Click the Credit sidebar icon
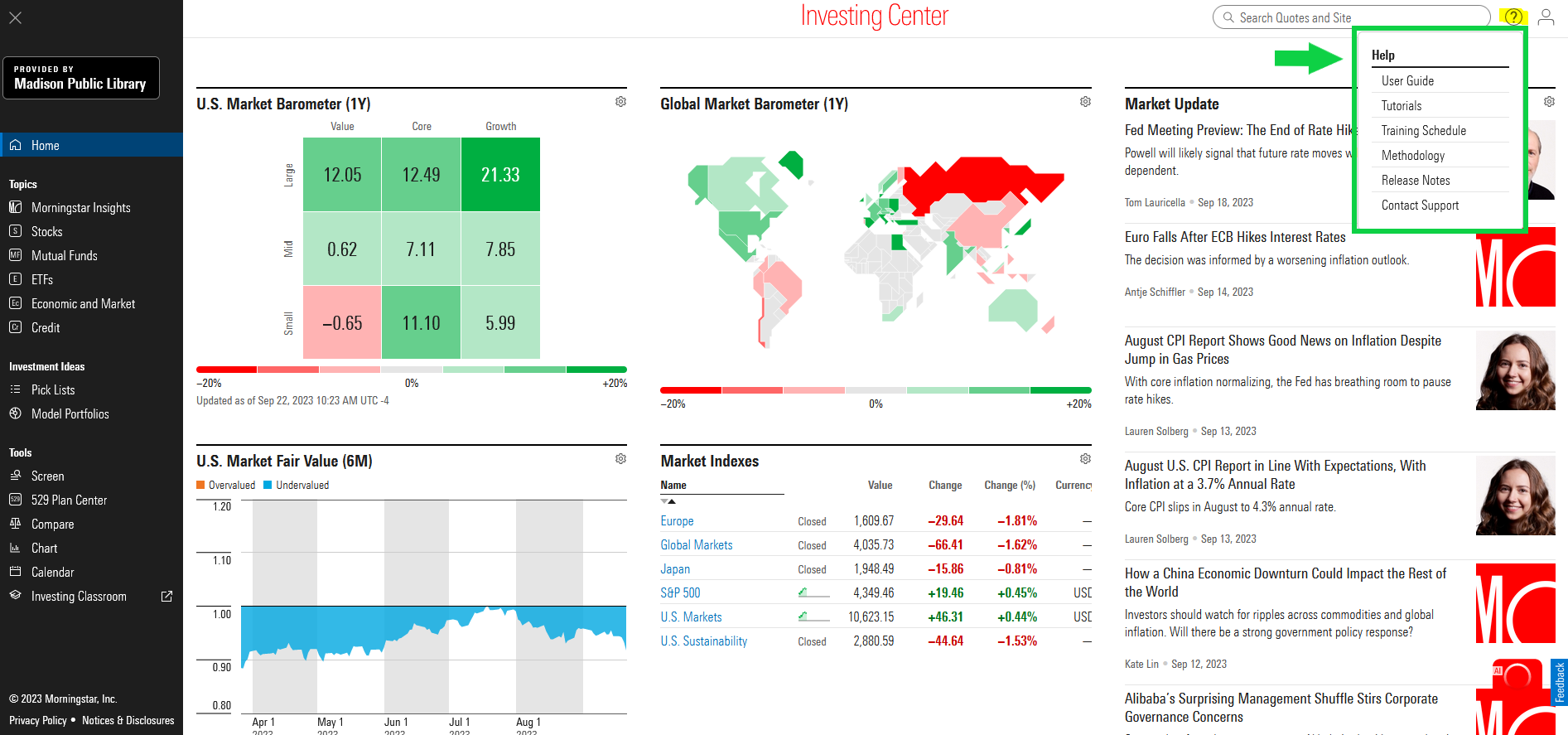 coord(15,327)
